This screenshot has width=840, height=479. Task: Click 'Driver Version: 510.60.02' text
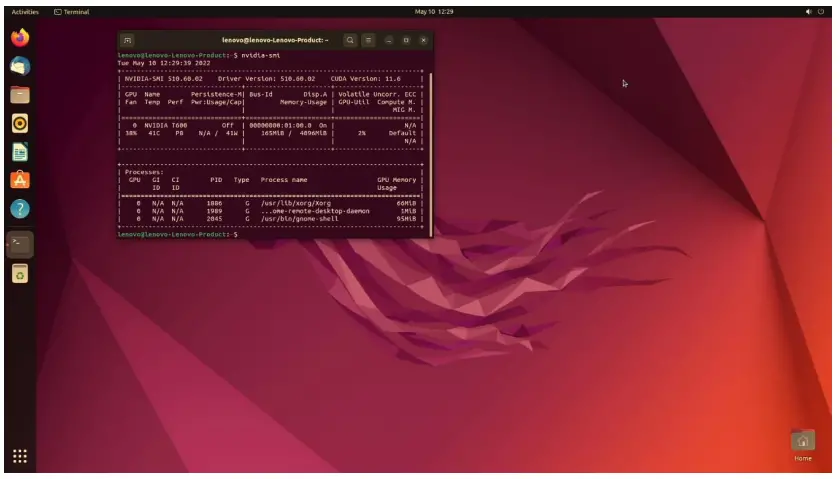pyautogui.click(x=266, y=79)
